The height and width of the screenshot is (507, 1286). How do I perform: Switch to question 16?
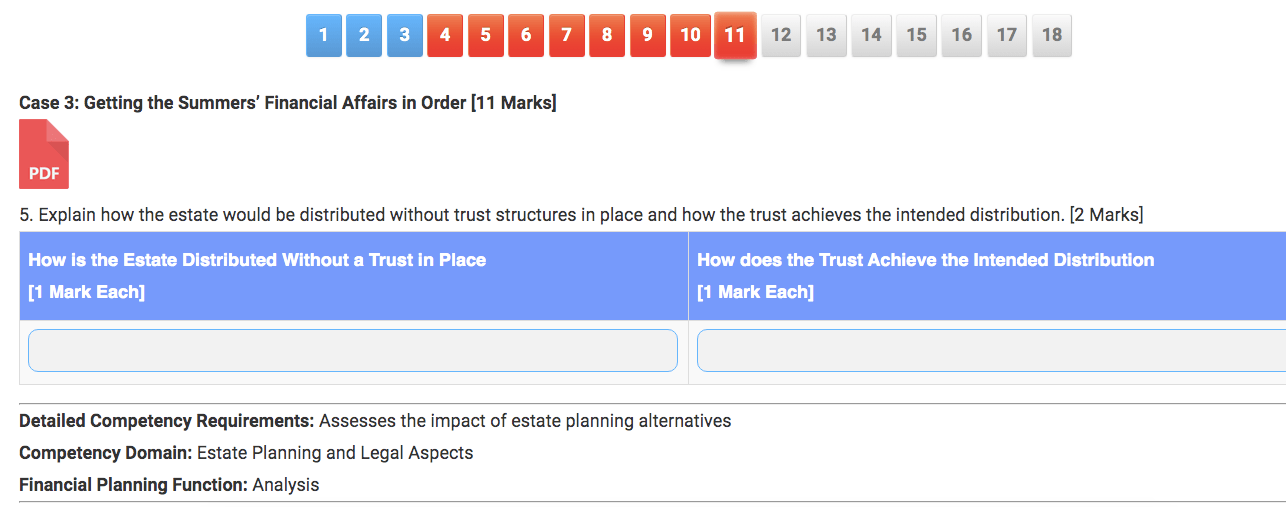pyautogui.click(x=961, y=35)
